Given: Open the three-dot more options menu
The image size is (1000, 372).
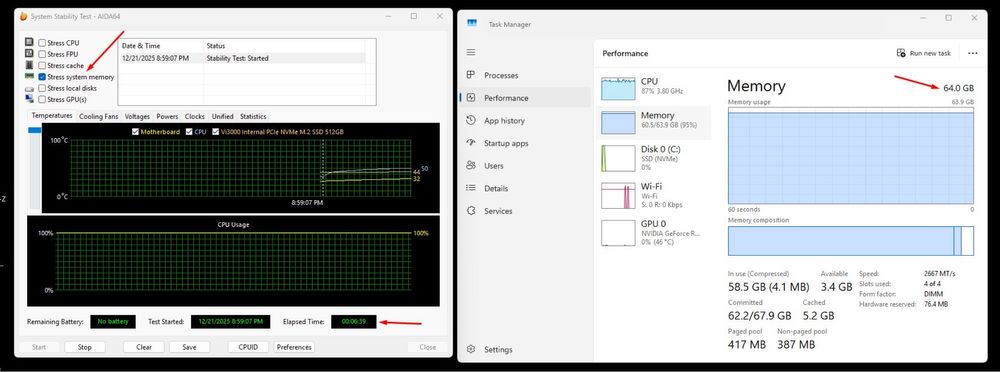Looking at the screenshot, I should 972,53.
